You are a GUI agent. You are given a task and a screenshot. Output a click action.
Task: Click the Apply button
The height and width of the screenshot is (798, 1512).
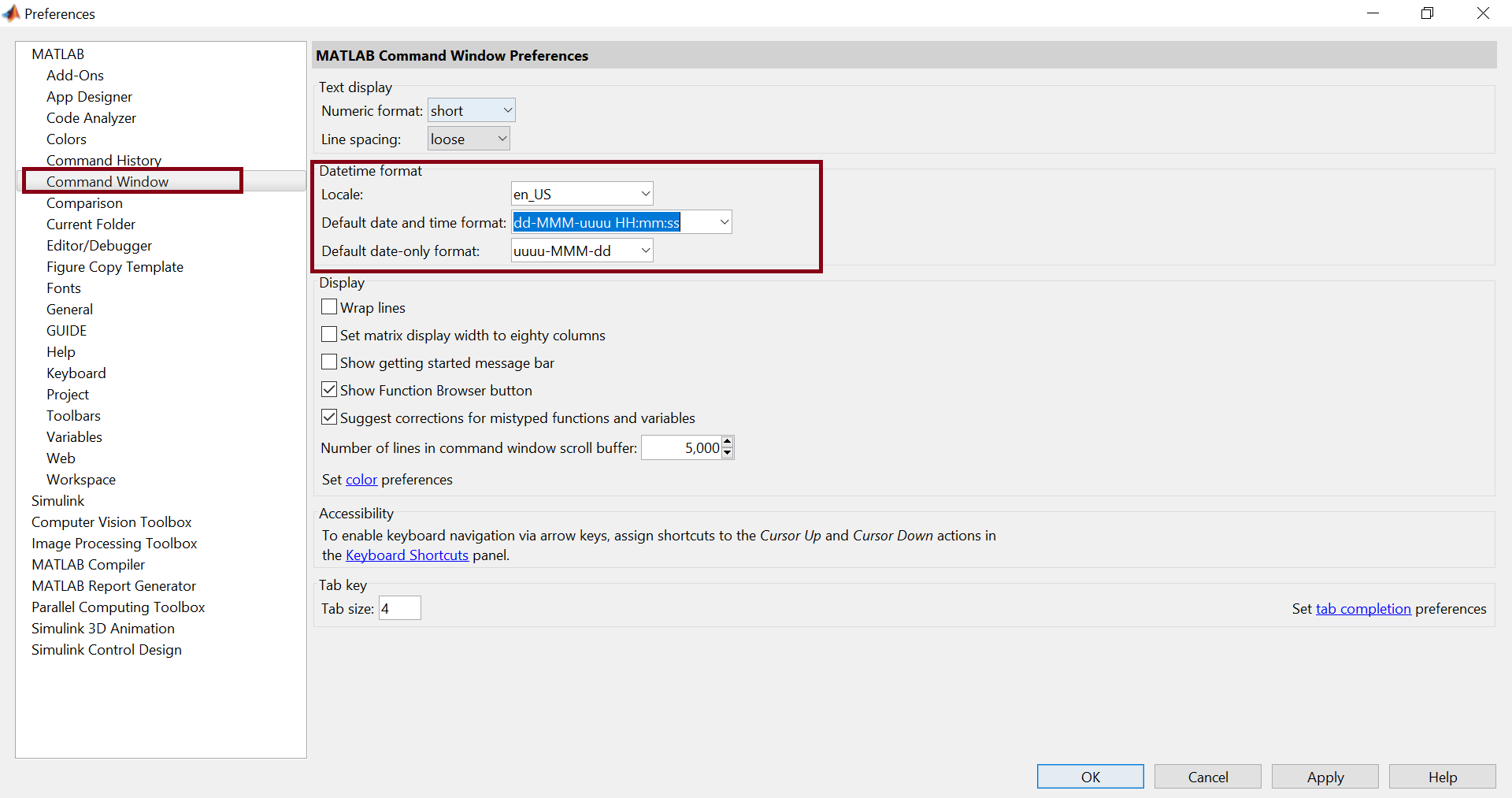click(x=1325, y=777)
